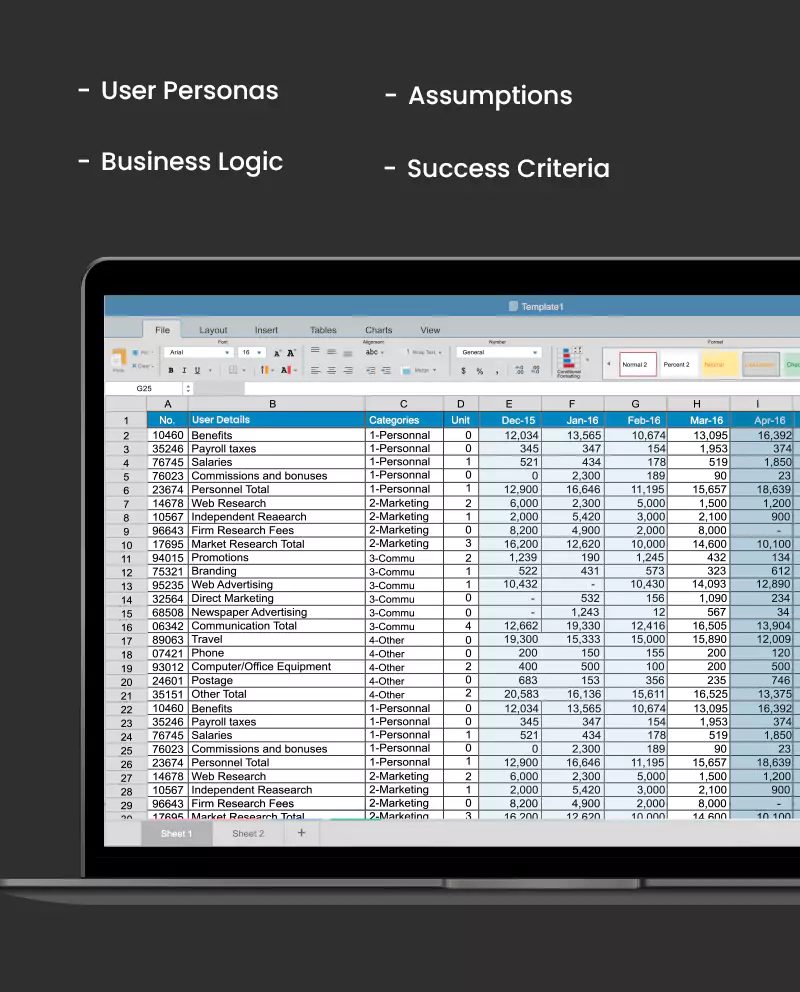Toggle Wrap Text option

421,352
